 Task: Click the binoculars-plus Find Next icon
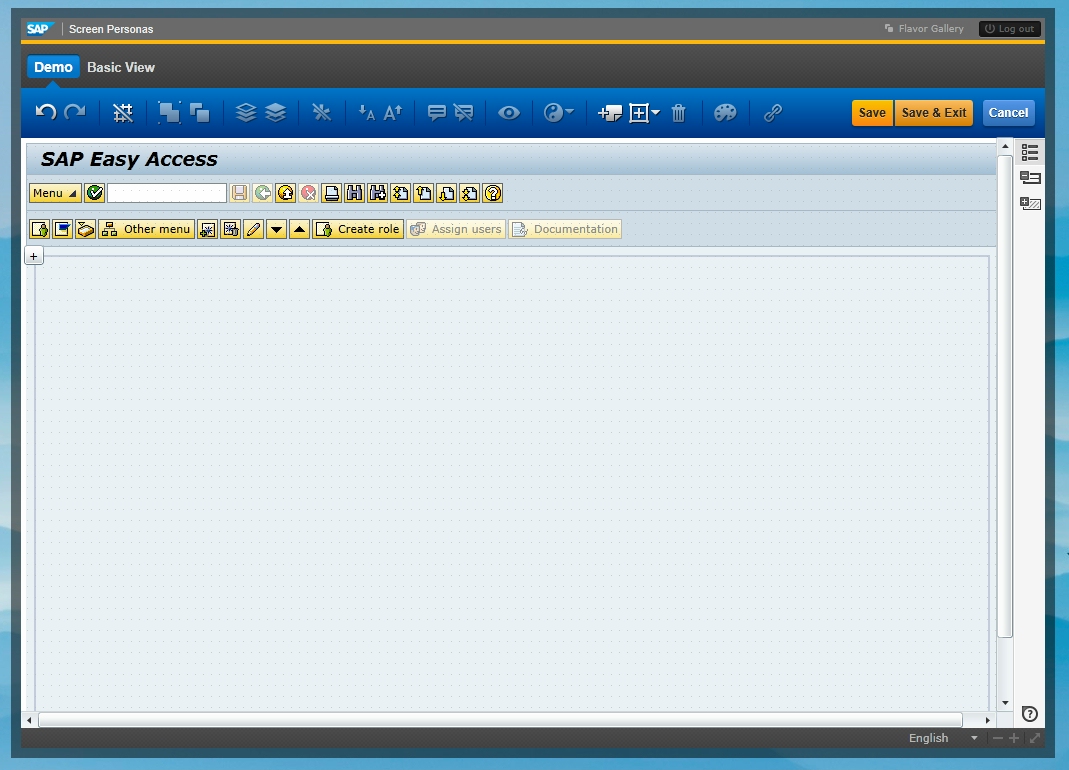pyautogui.click(x=378, y=193)
